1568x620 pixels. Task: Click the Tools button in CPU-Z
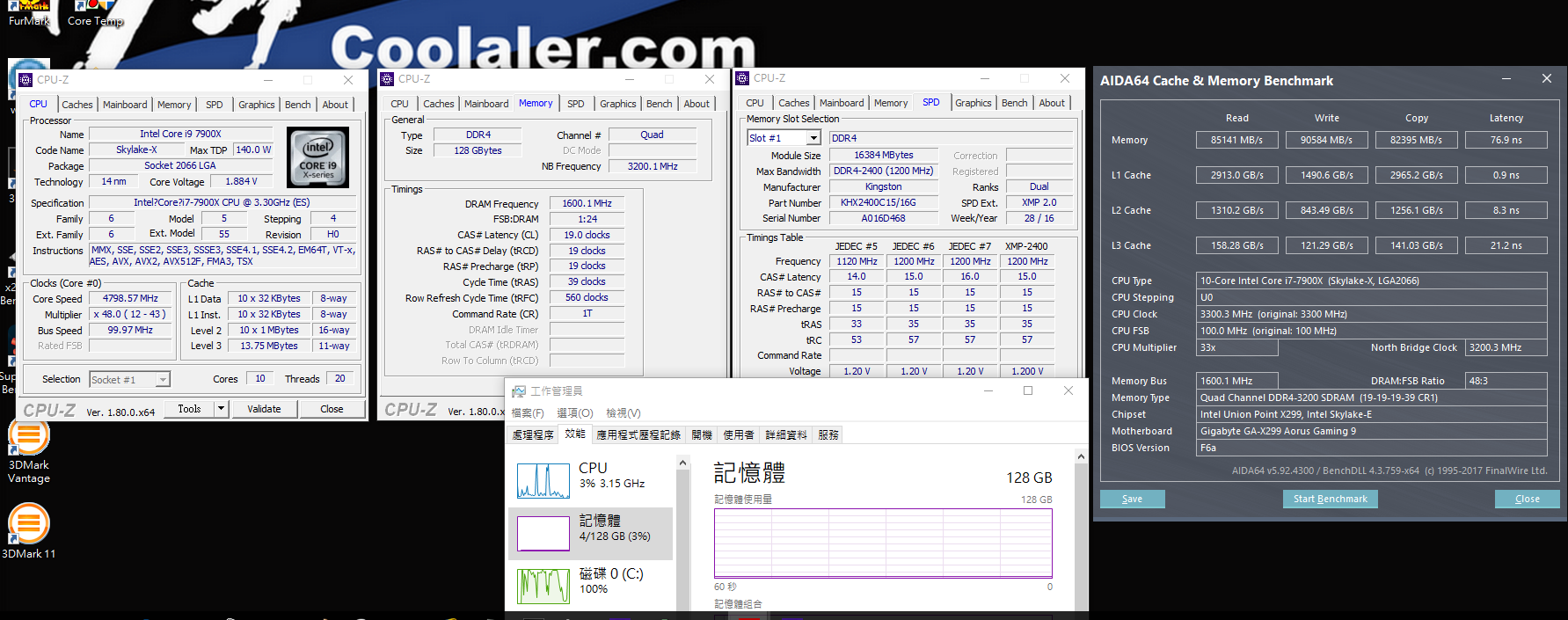click(189, 409)
